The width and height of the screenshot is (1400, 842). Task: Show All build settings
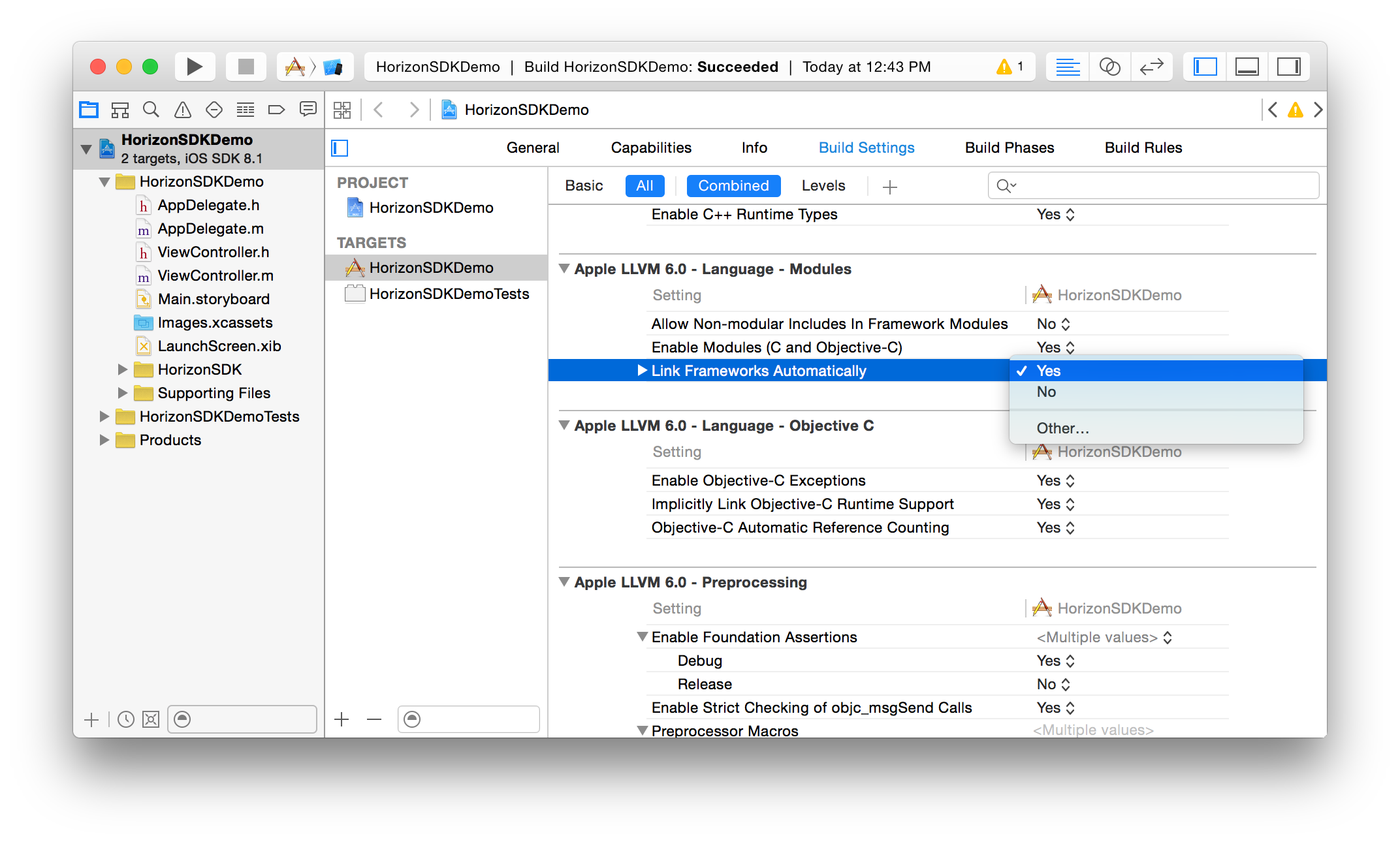[x=644, y=186]
